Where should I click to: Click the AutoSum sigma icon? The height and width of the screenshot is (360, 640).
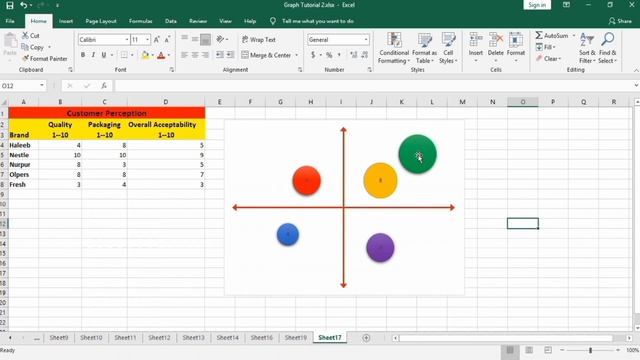coord(539,36)
